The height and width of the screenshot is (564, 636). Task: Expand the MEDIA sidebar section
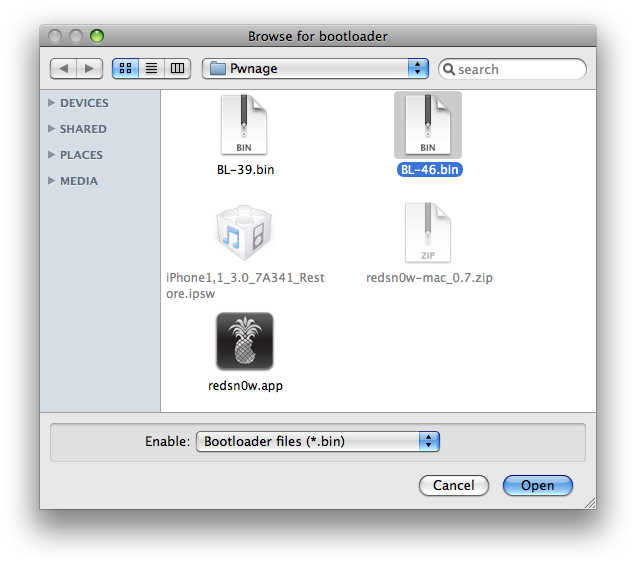coord(52,181)
